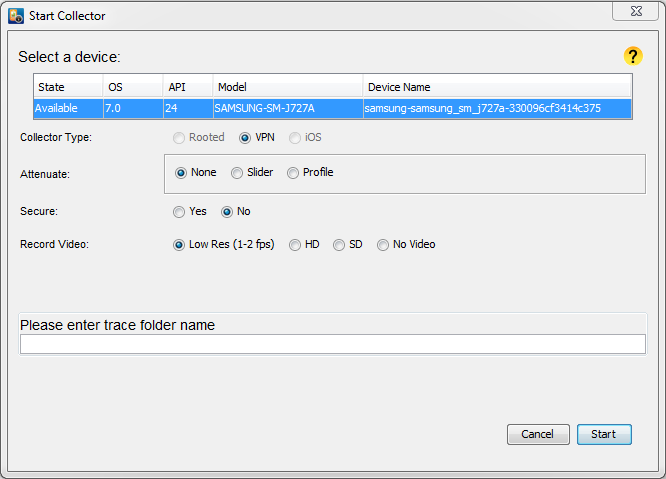Close the Start Collector dialog
Image resolution: width=666 pixels, height=479 pixels.
tap(635, 11)
